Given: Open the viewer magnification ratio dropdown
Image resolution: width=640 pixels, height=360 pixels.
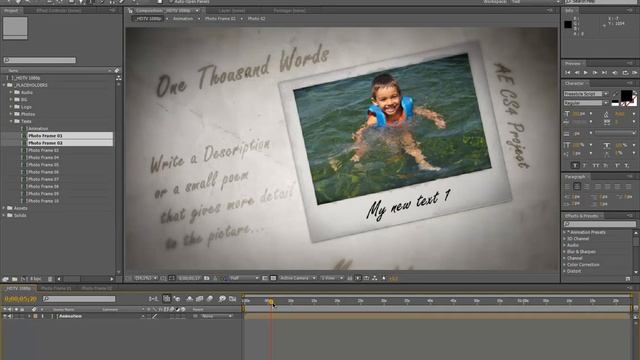Looking at the screenshot, I should (146, 278).
